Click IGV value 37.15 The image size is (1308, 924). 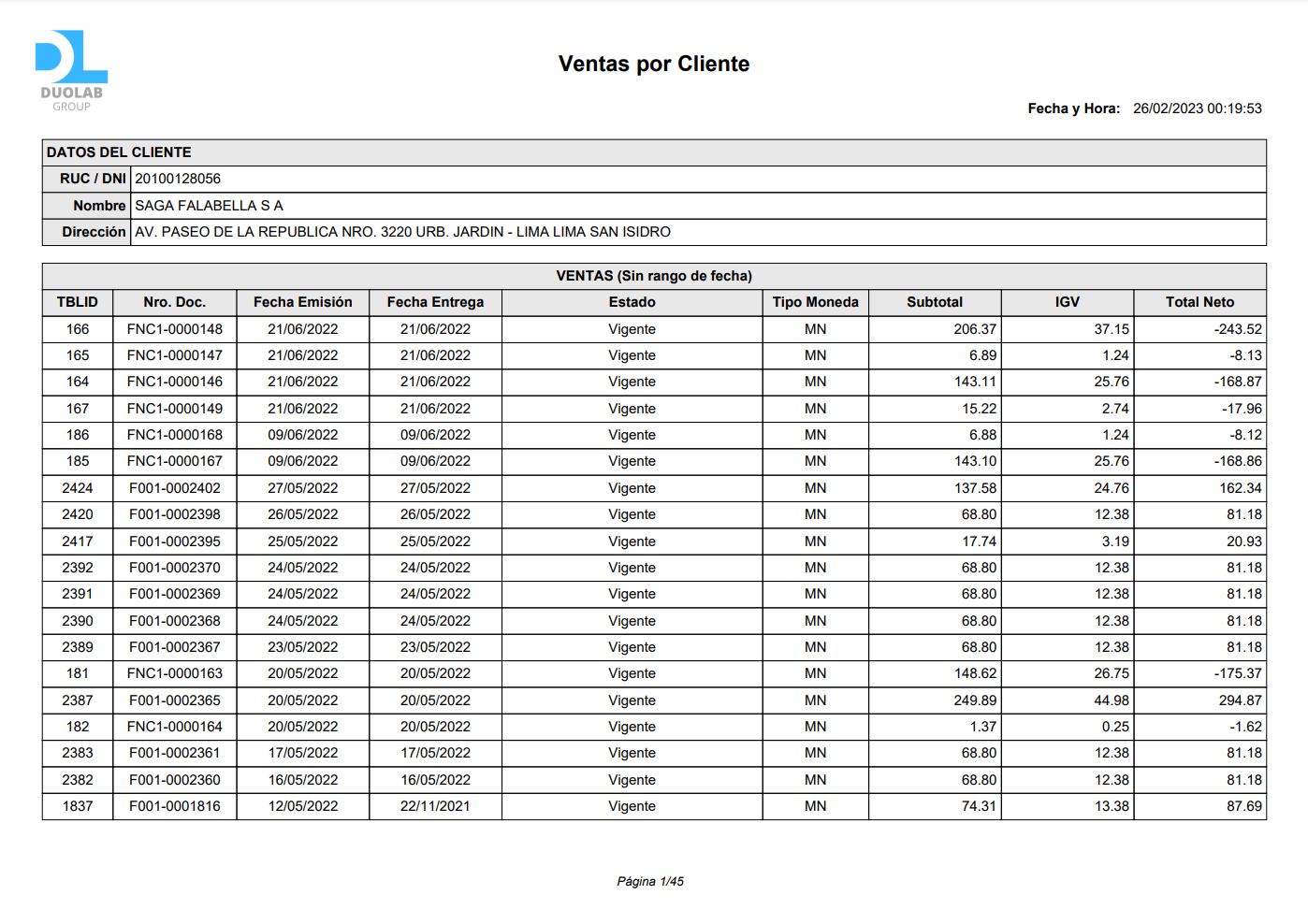point(1112,329)
